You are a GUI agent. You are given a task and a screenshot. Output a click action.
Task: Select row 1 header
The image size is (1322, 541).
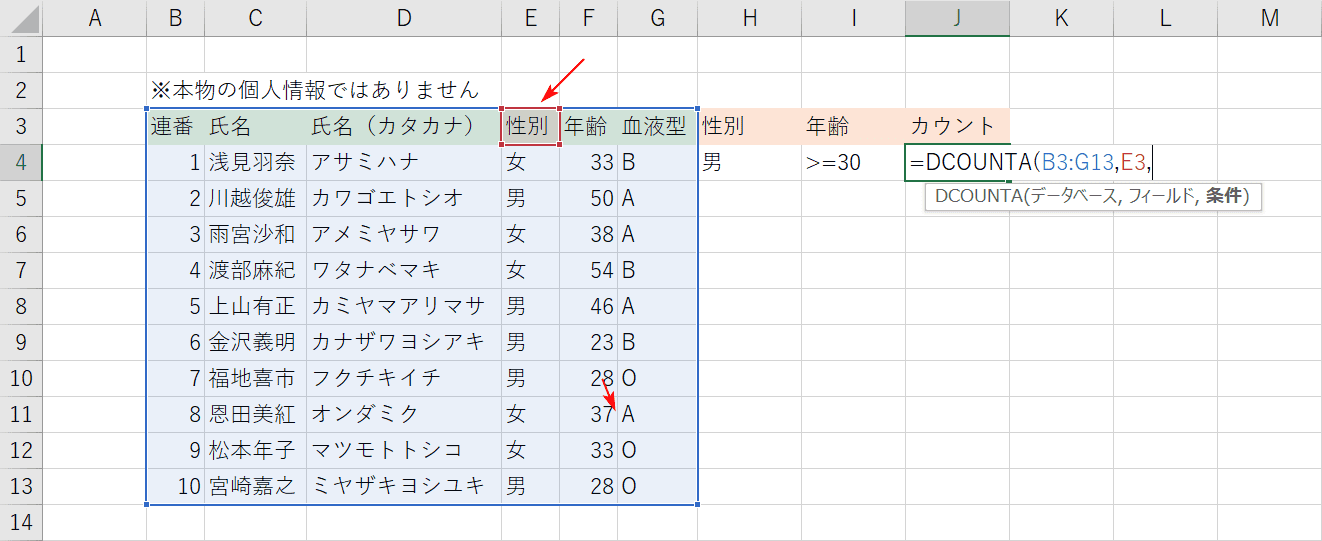click(21, 54)
